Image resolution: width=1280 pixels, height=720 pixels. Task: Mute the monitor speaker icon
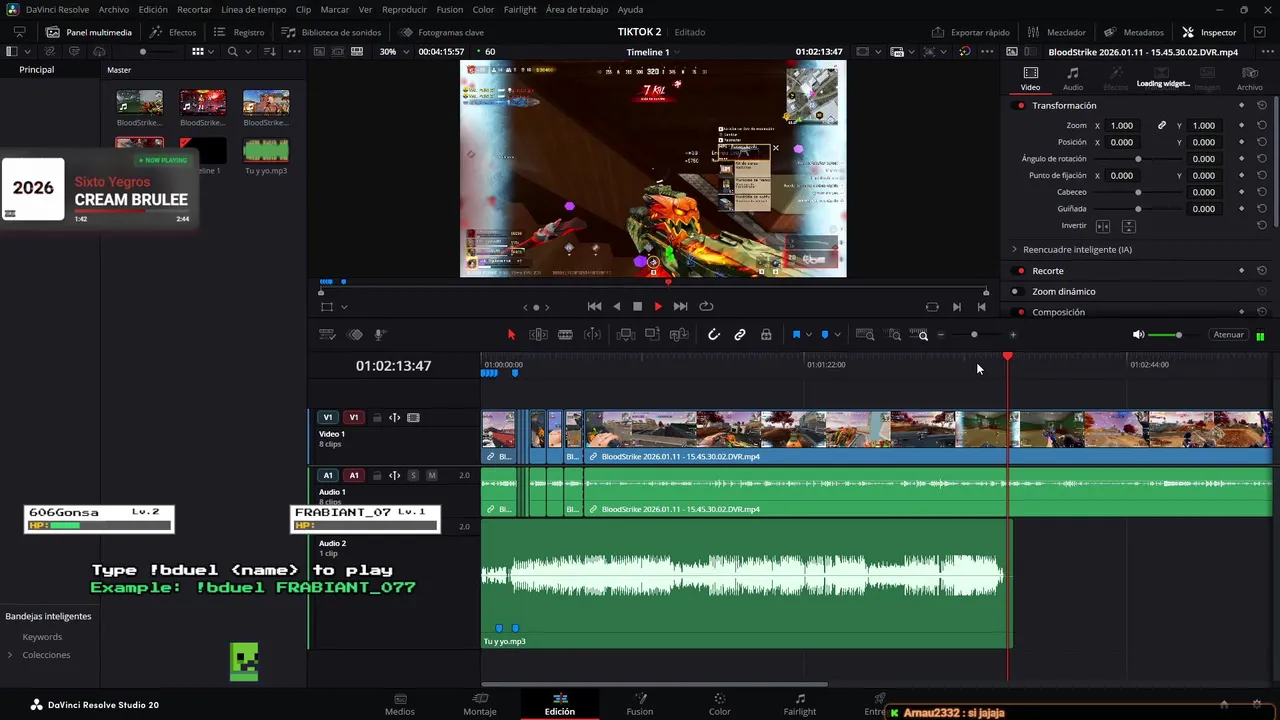[x=1138, y=335]
